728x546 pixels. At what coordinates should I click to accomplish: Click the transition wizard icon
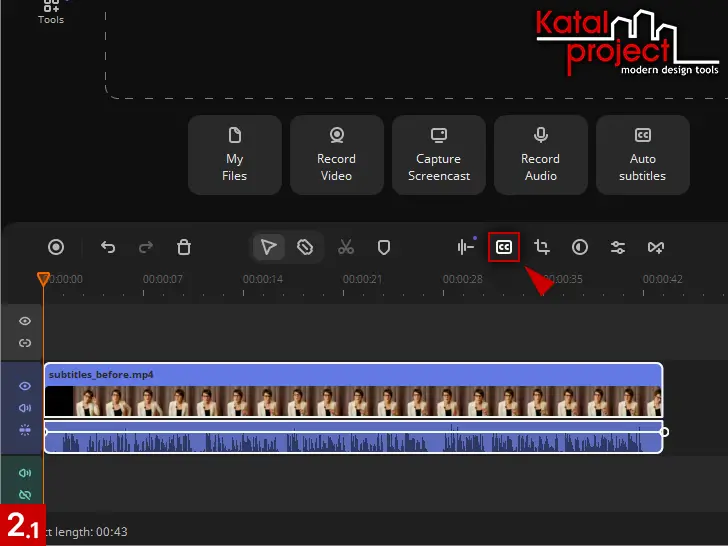click(x=656, y=247)
